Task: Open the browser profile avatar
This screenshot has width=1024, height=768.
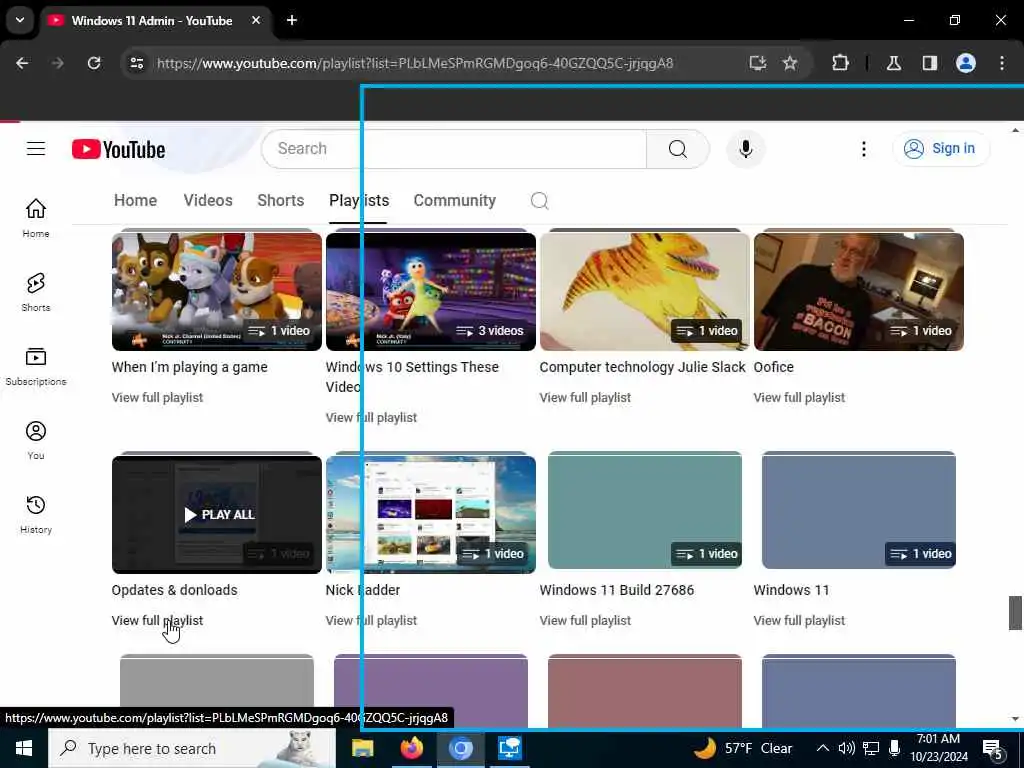Action: (966, 63)
